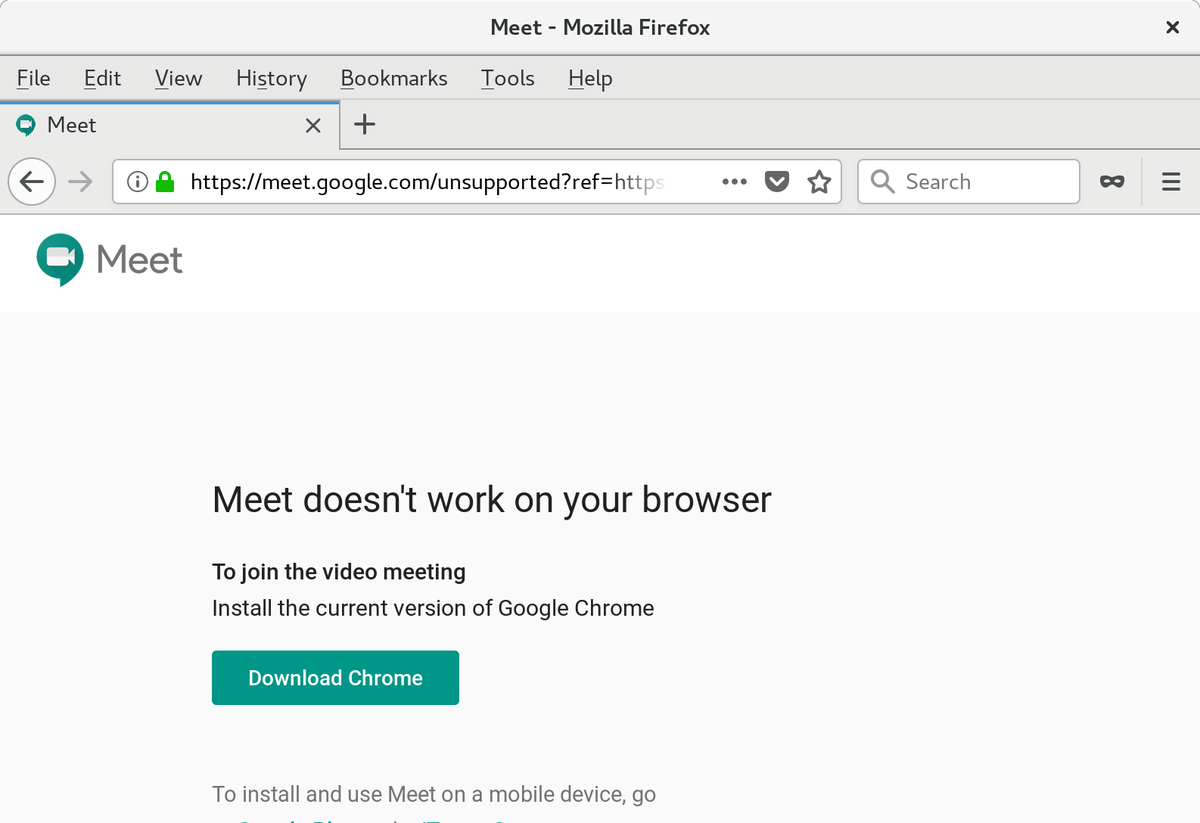Click the private browsing mask icon
1200x823 pixels.
[x=1112, y=182]
